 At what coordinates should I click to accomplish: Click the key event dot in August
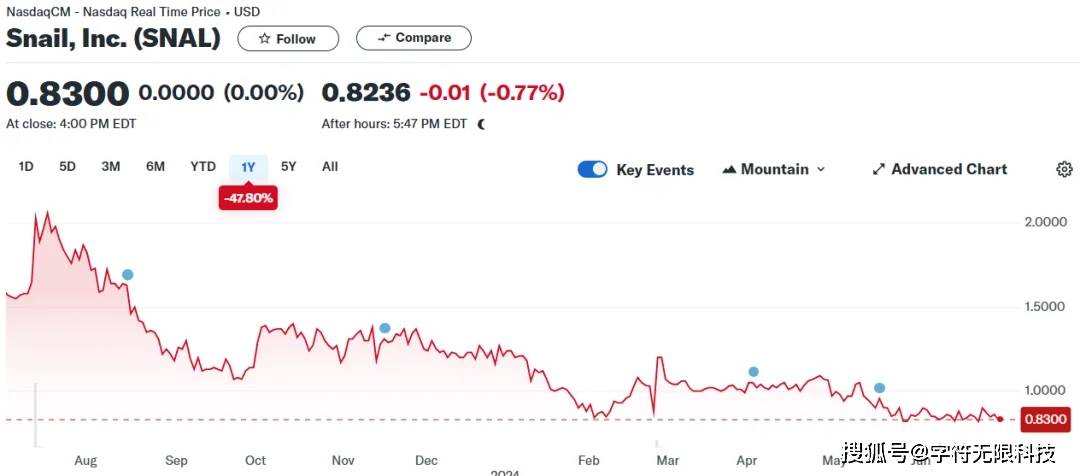(127, 275)
